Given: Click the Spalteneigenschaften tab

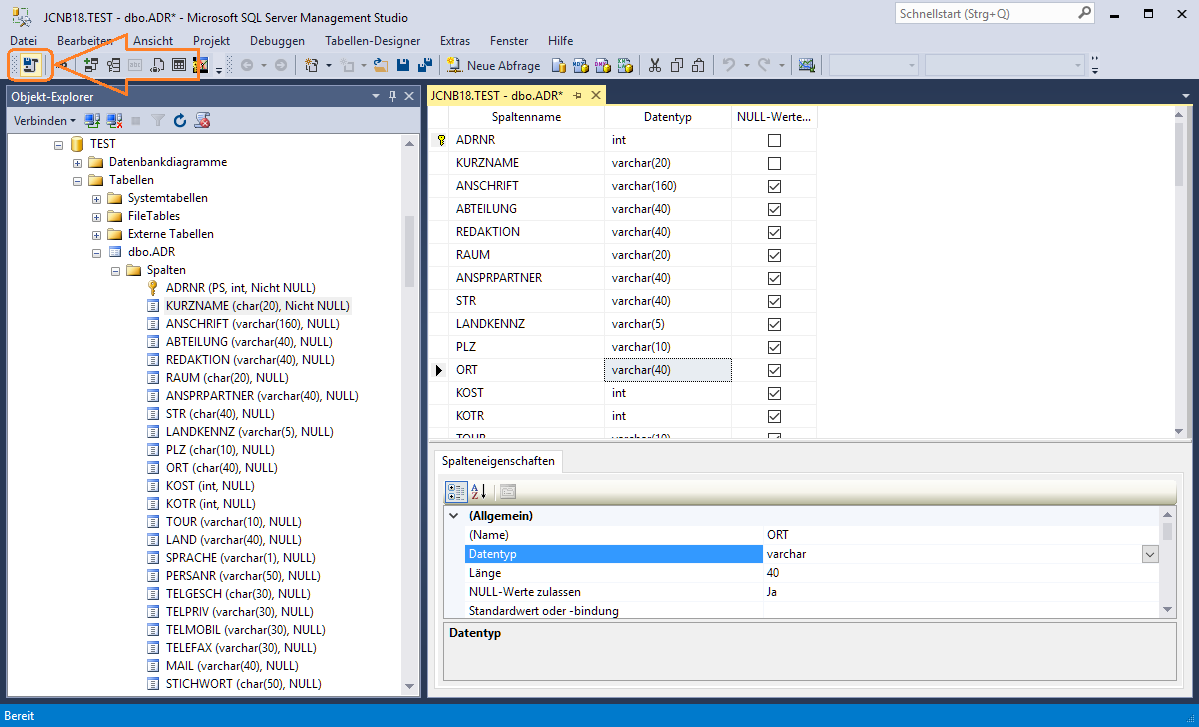Looking at the screenshot, I should pyautogui.click(x=499, y=461).
